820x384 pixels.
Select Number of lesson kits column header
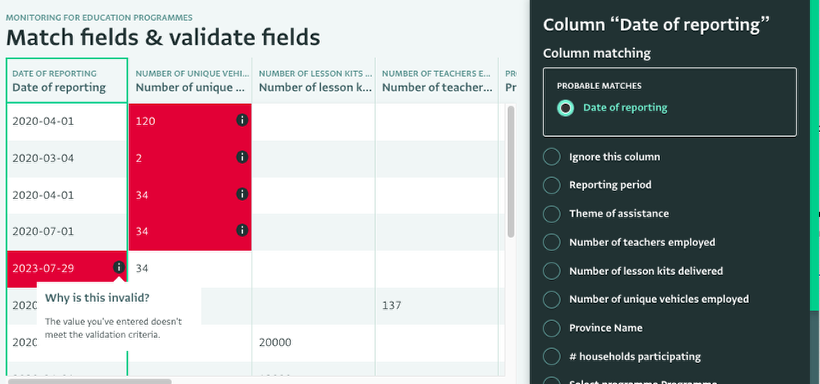tap(314, 81)
